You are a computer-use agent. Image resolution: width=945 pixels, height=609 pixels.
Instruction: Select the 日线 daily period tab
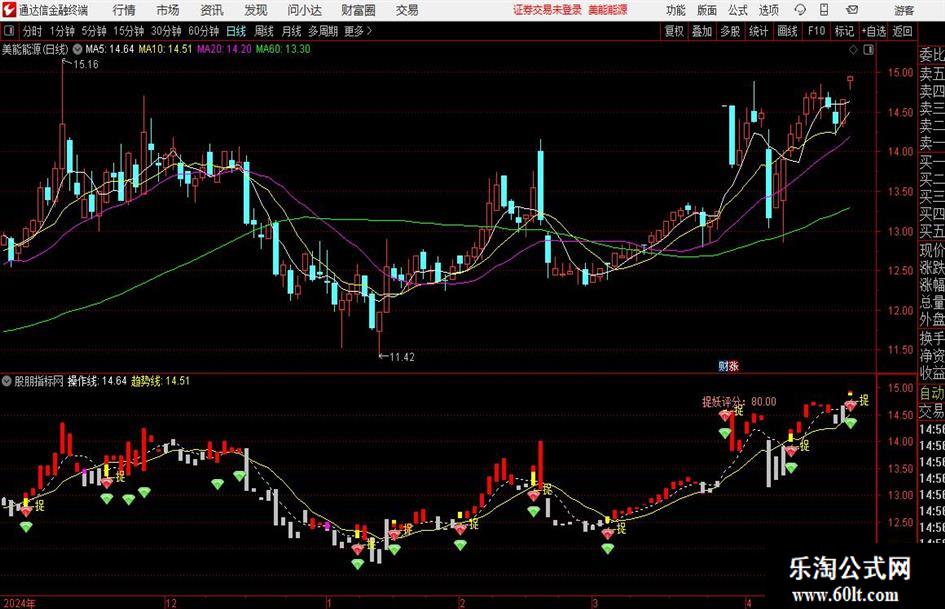pyautogui.click(x=236, y=31)
